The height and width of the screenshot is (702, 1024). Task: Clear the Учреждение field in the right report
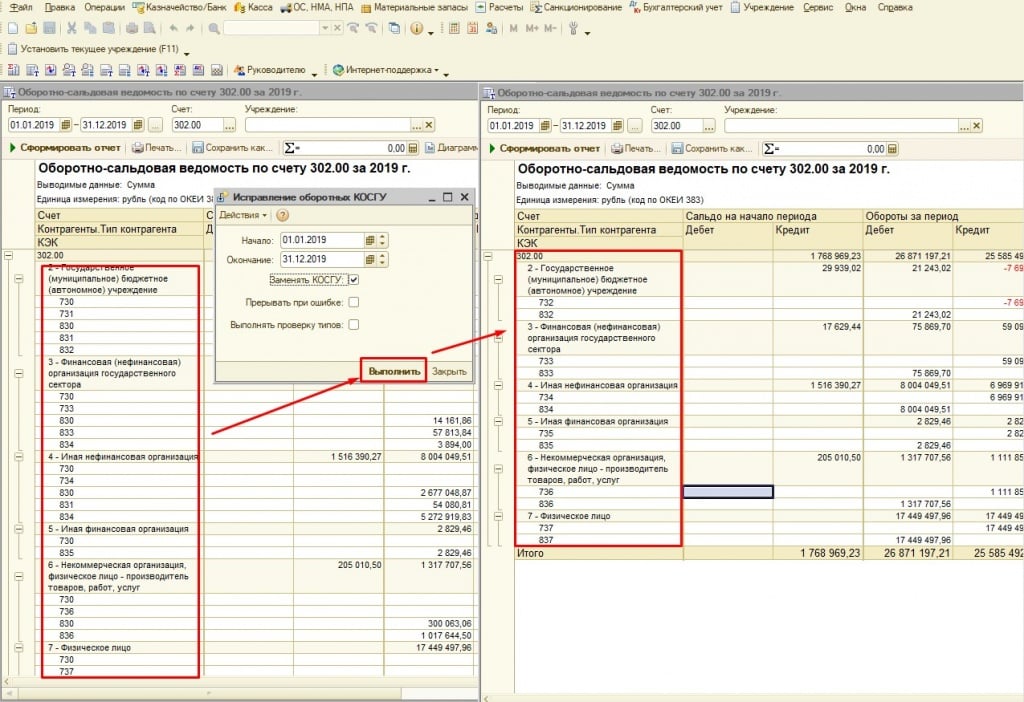[x=976, y=126]
